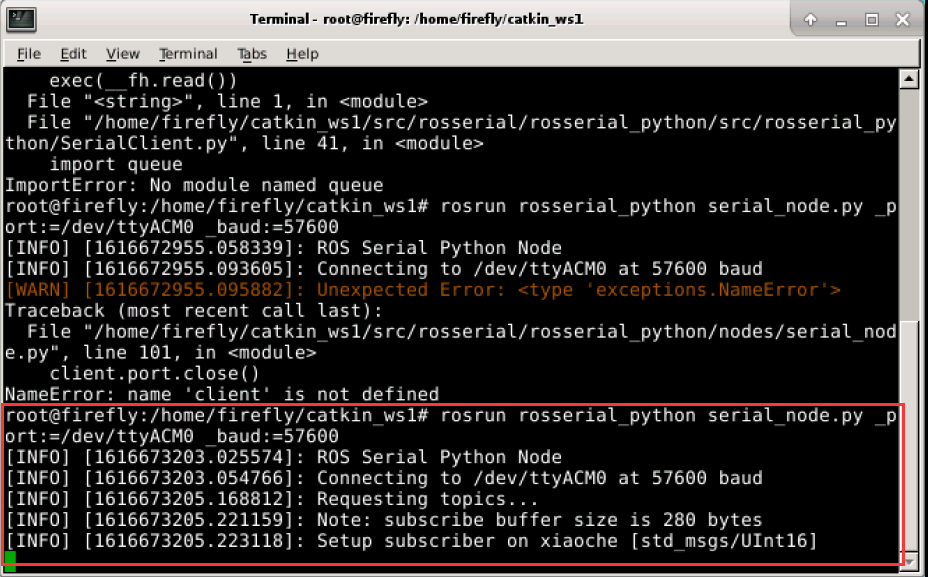The image size is (928, 577).
Task: Open the Terminal menu
Action: coord(187,54)
